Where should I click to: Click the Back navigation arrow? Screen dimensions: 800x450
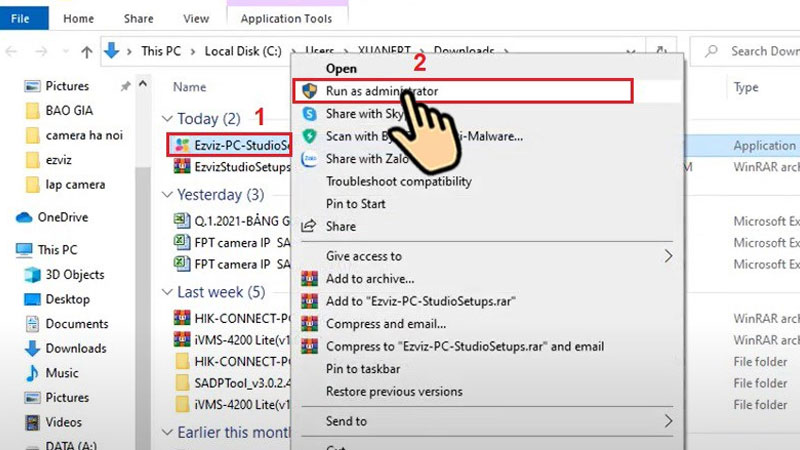click(x=11, y=51)
